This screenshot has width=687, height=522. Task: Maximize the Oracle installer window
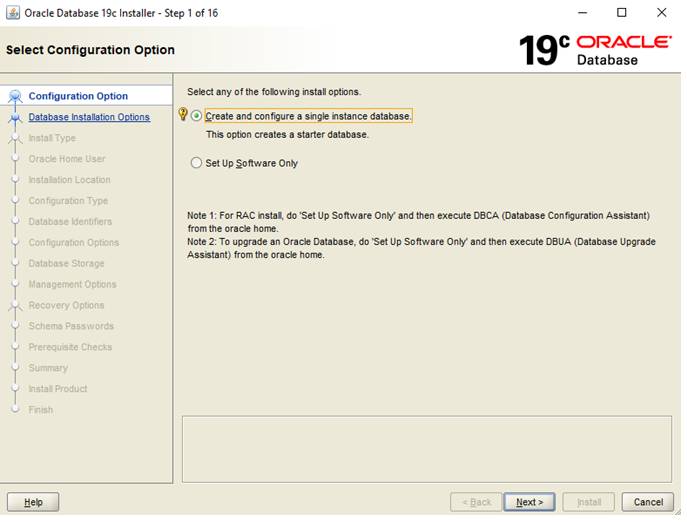point(621,13)
